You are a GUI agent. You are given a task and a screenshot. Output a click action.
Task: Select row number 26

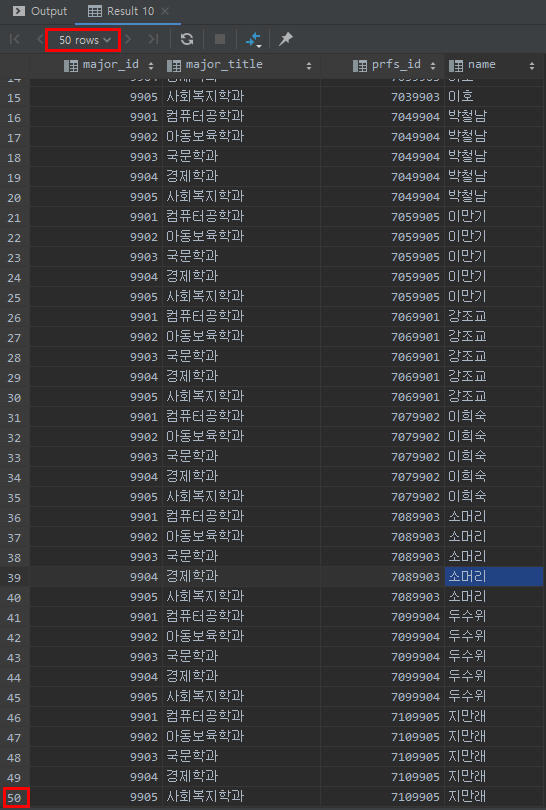pyautogui.click(x=14, y=318)
